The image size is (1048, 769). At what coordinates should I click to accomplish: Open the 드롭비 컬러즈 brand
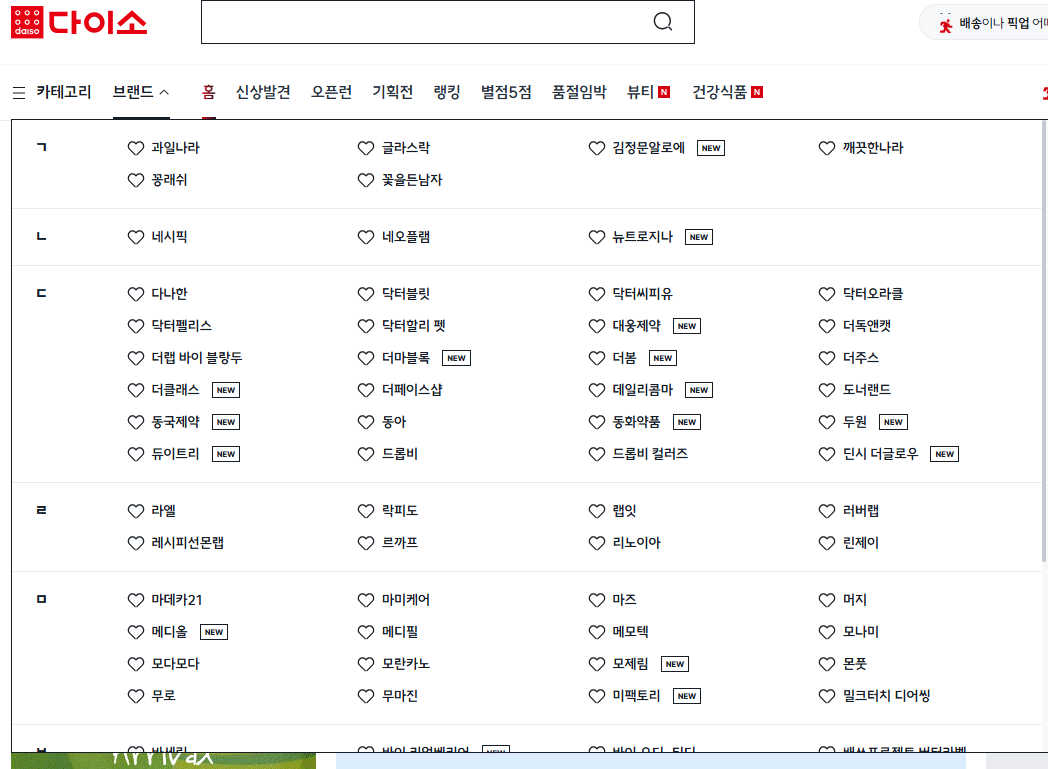tap(650, 454)
